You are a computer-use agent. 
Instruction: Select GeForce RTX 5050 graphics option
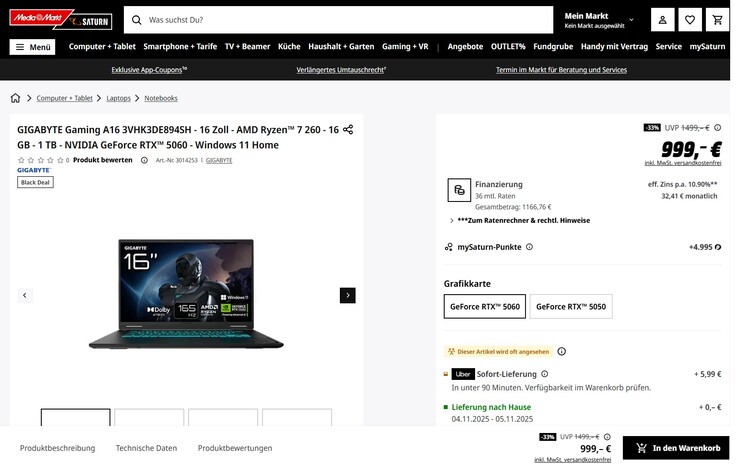click(571, 307)
